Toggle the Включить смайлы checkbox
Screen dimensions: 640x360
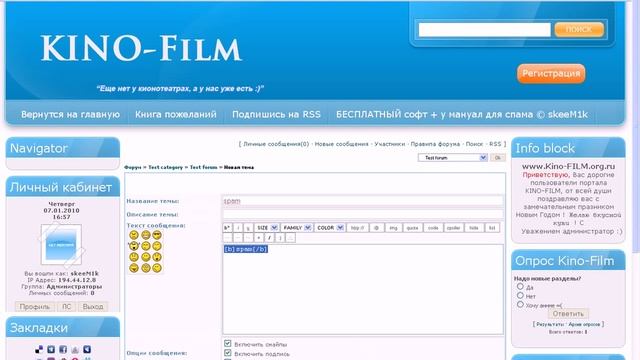[x=228, y=343]
